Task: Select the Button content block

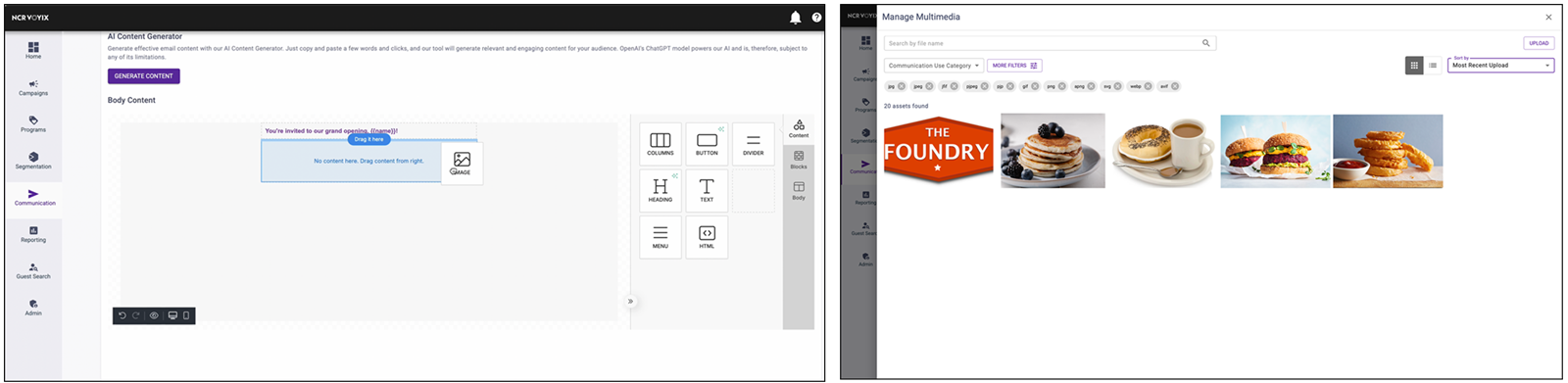Action: point(707,144)
